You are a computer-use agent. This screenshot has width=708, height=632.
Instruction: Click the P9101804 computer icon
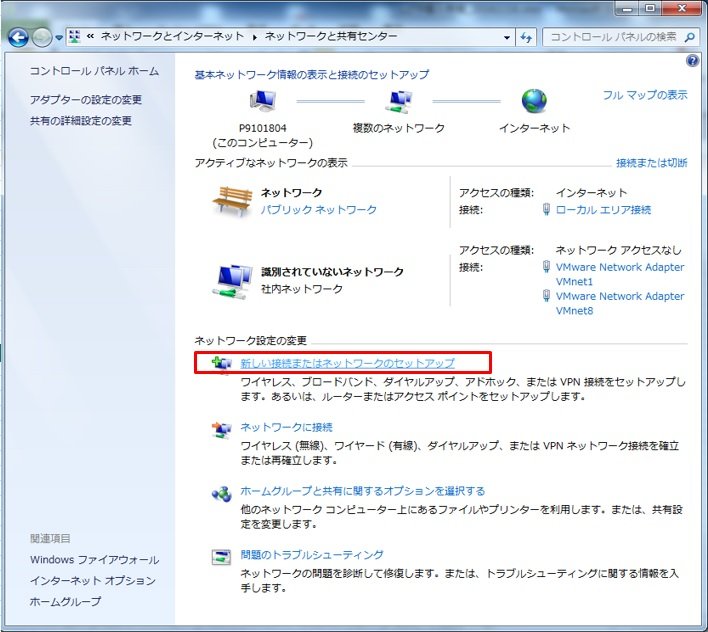click(262, 102)
